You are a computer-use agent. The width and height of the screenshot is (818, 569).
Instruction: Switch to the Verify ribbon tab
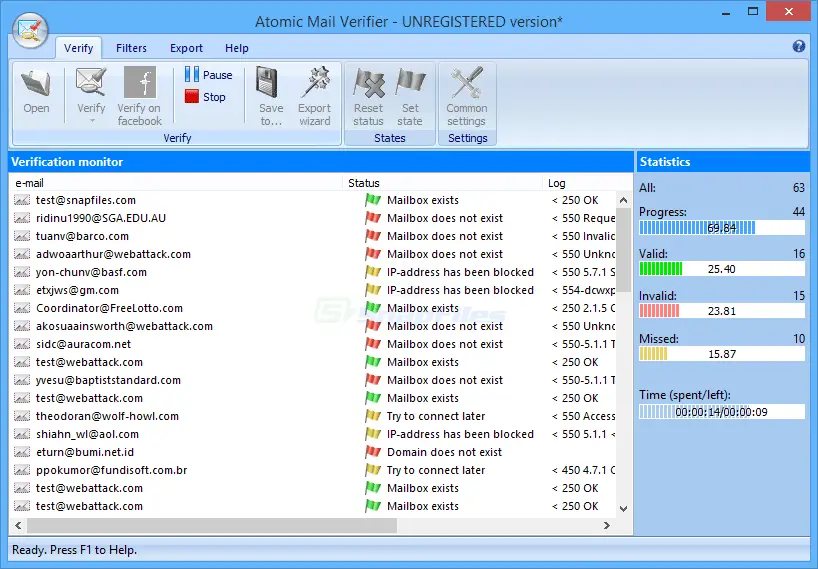(78, 48)
